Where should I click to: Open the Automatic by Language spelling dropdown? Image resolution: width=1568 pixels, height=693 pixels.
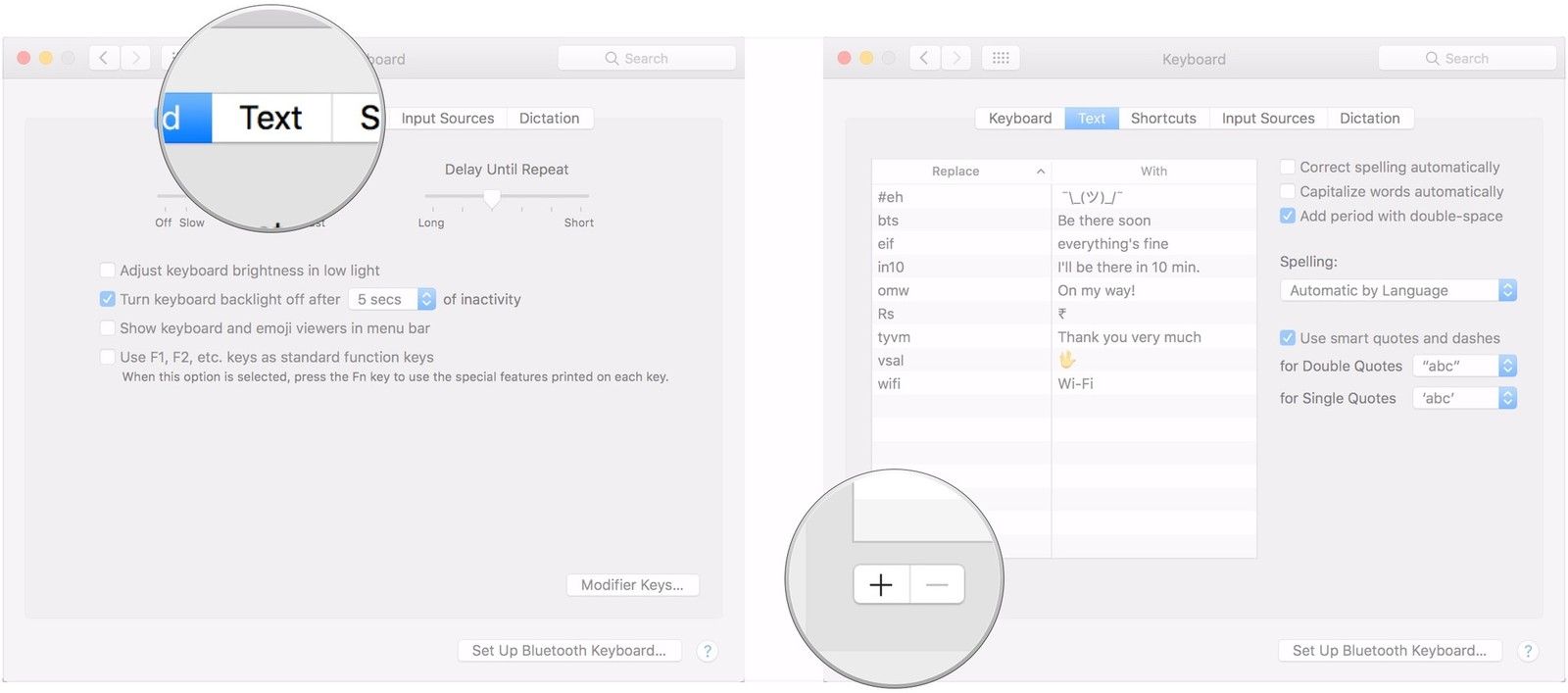click(x=1397, y=290)
